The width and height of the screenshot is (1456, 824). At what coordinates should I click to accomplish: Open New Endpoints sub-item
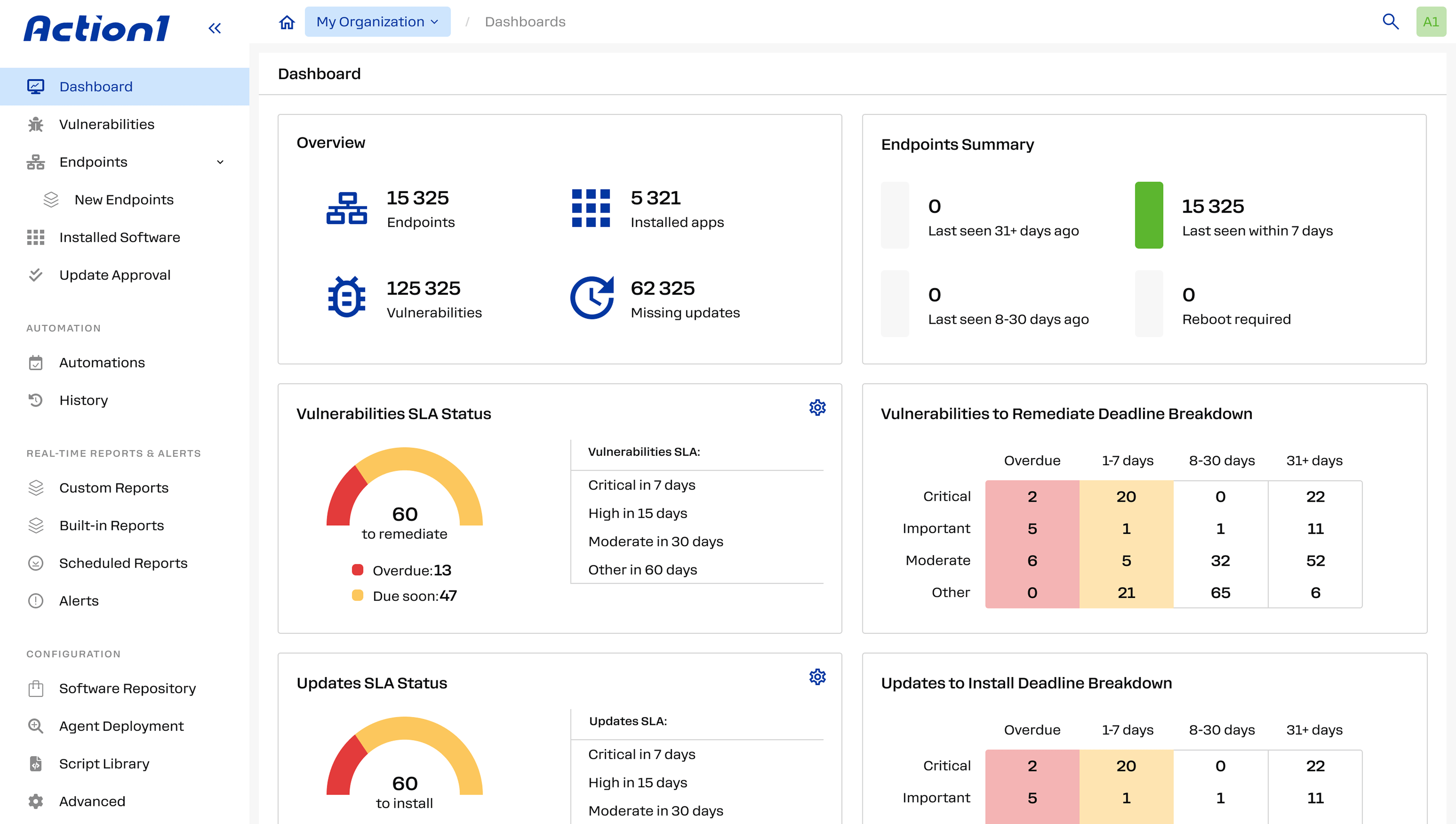click(124, 200)
